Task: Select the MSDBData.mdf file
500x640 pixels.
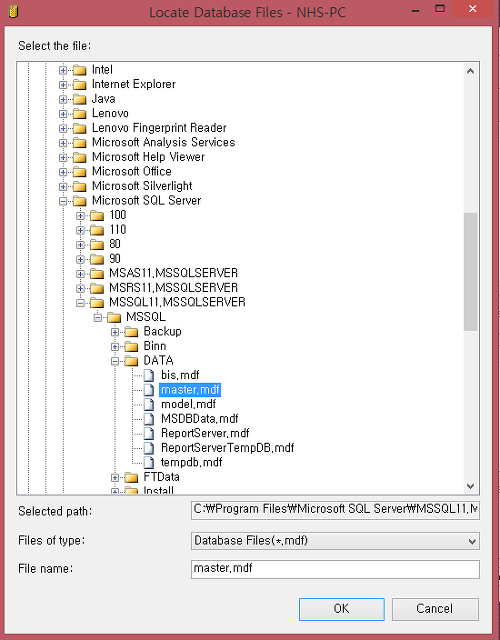Action: (x=200, y=419)
